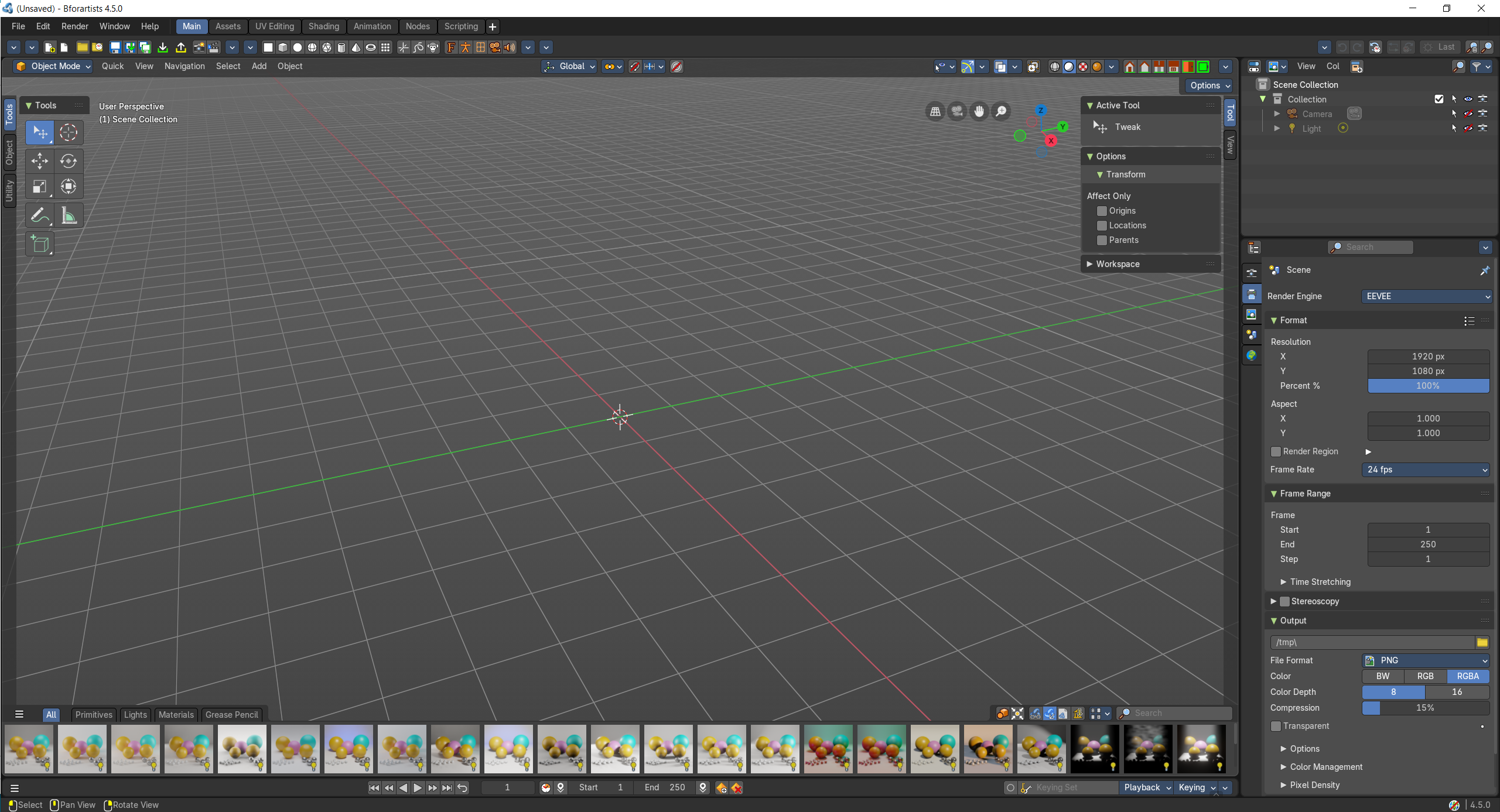The width and height of the screenshot is (1500, 812).
Task: Activate the Scale tool
Action: tap(40, 187)
